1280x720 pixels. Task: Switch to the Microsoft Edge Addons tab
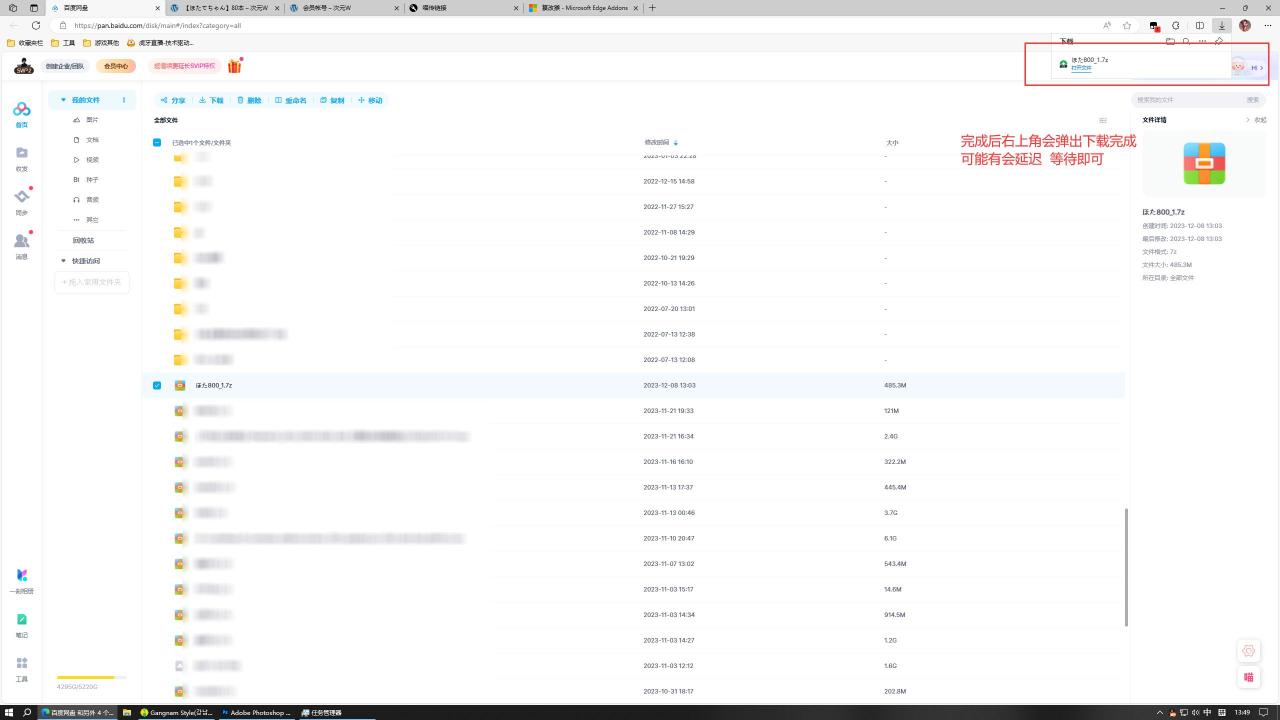coord(584,8)
